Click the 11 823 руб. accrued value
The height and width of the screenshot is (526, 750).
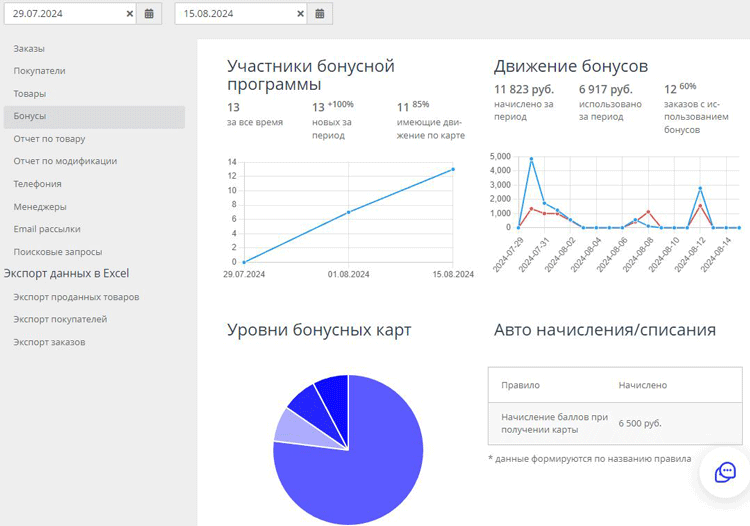524,89
